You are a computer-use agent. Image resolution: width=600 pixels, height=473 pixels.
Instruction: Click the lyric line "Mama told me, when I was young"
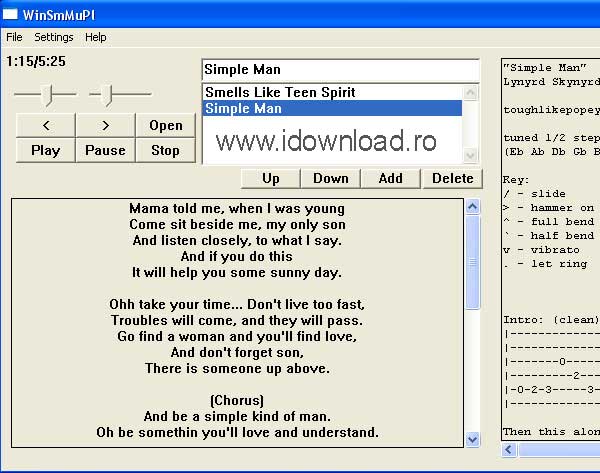pos(237,209)
